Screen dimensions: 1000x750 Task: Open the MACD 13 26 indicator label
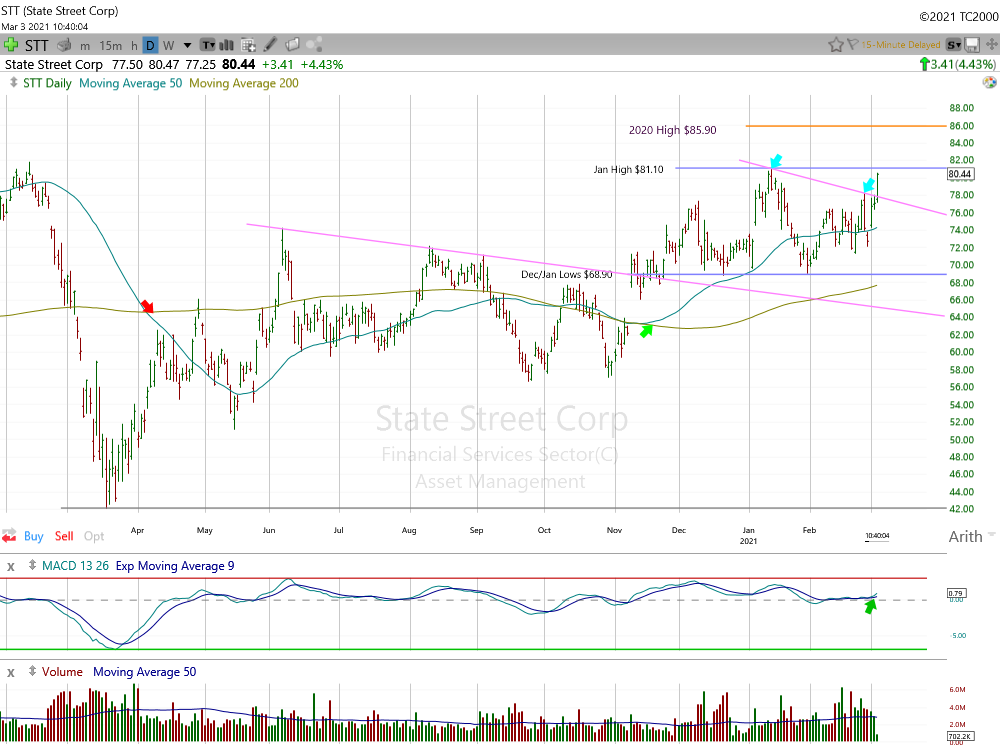[75, 566]
